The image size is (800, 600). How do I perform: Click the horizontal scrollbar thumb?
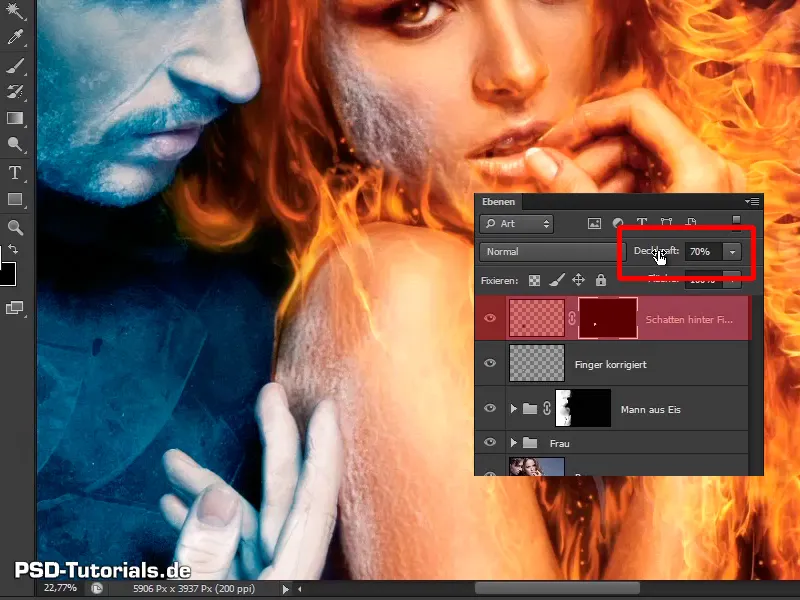[x=557, y=588]
